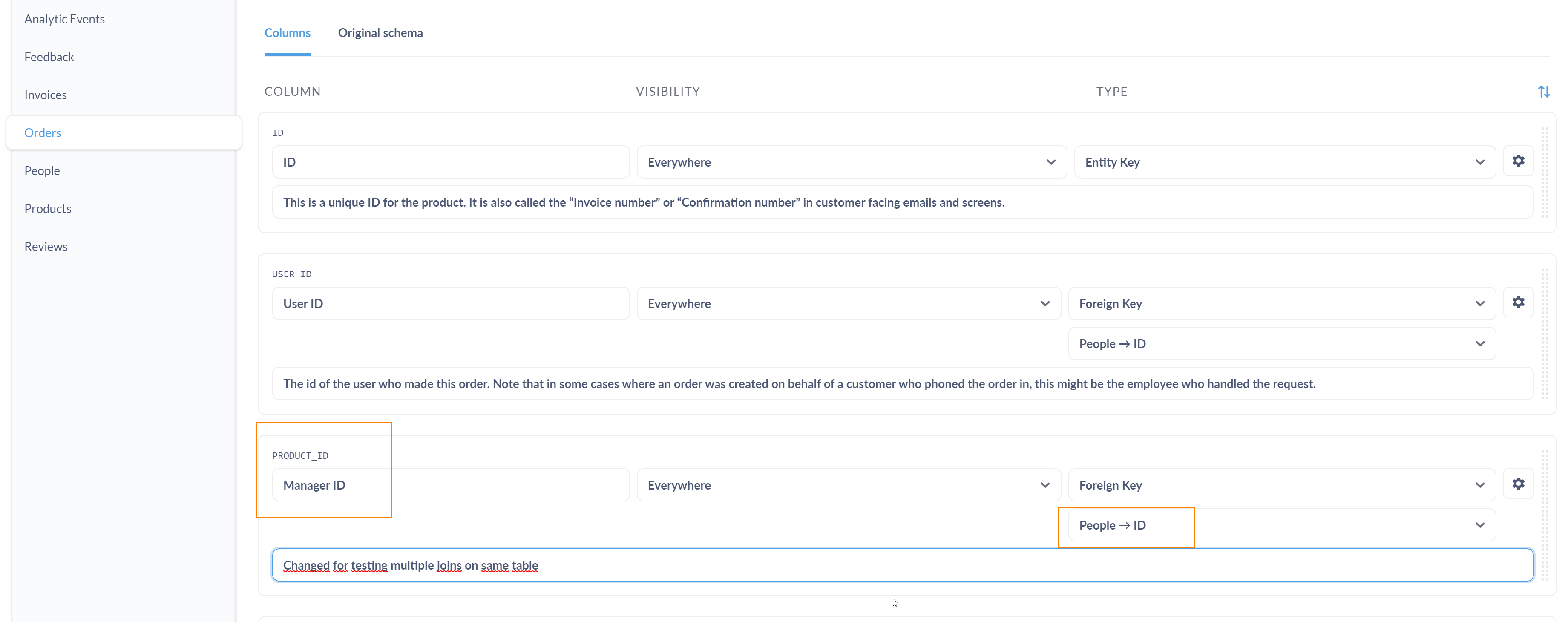Open ID column visibility dropdown
Viewport: 1568px width, 622px height.
852,162
